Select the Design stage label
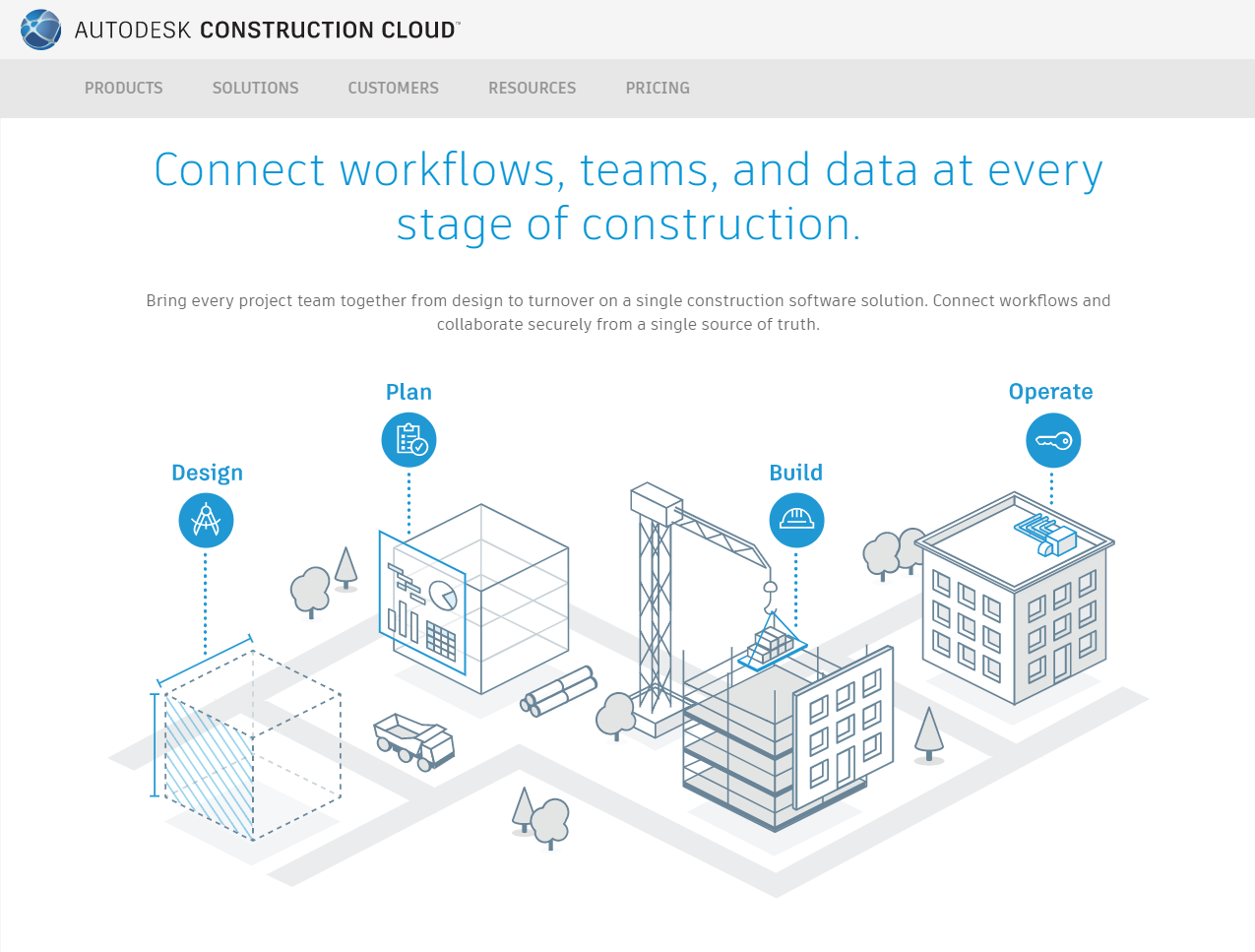 (x=207, y=473)
